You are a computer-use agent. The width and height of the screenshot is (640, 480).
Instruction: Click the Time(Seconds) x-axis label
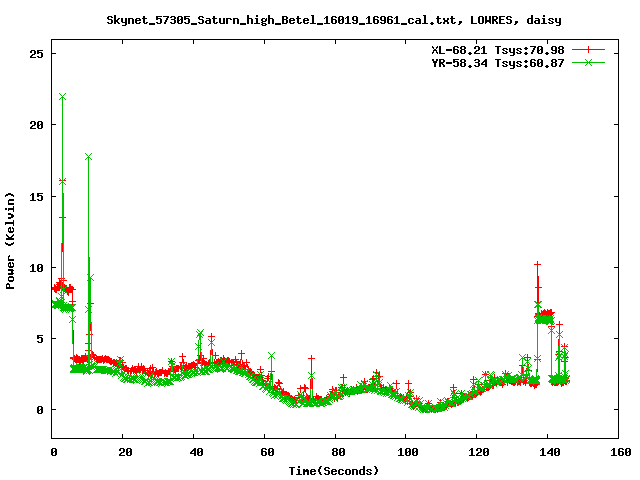pyautogui.click(x=334, y=471)
